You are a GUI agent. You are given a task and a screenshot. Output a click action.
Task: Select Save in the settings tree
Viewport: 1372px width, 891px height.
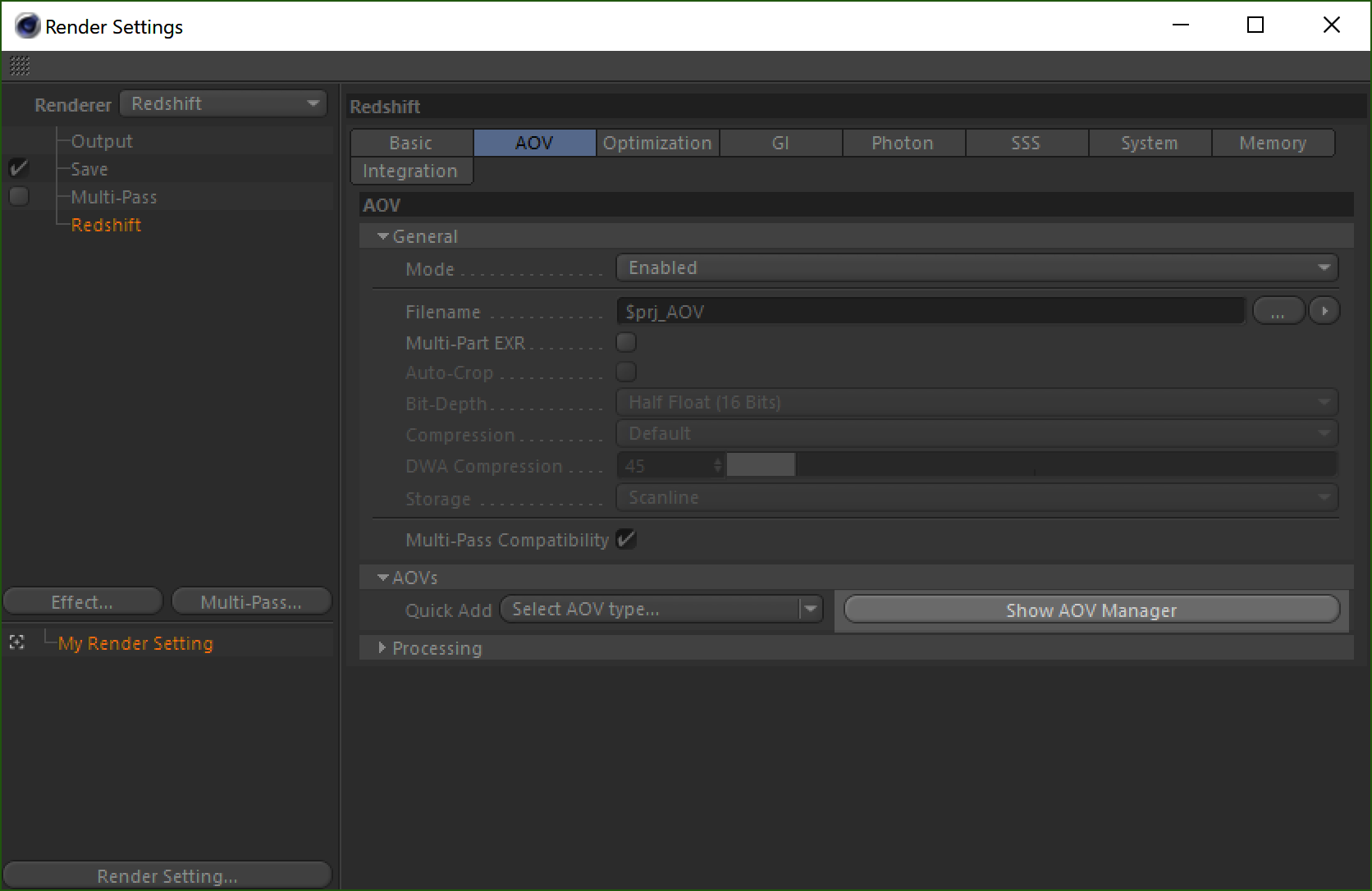coord(89,169)
